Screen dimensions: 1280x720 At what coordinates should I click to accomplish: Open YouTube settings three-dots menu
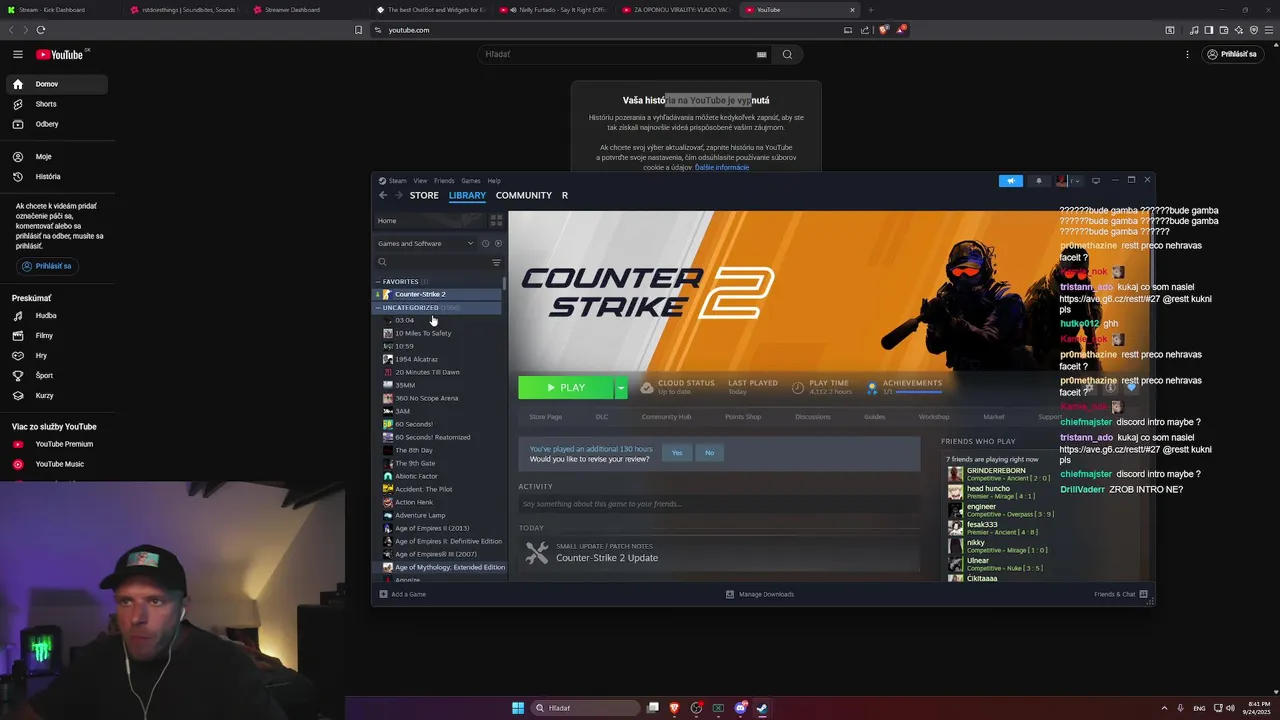click(x=1188, y=54)
